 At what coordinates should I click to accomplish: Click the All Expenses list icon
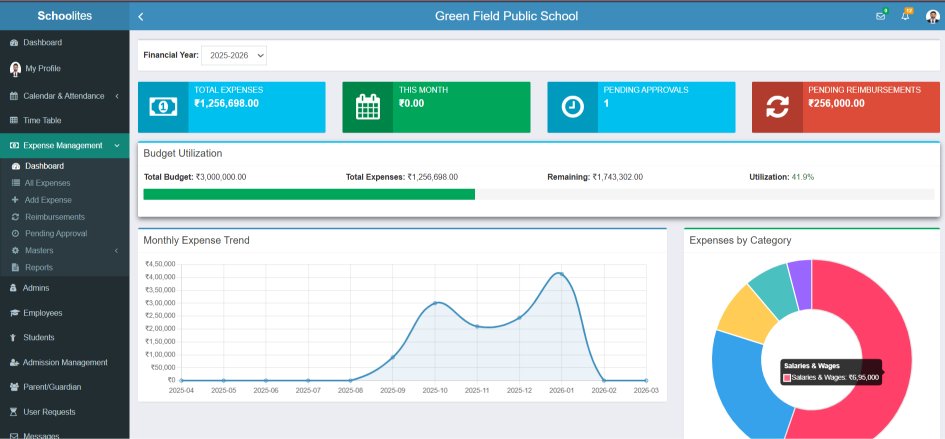click(16, 183)
